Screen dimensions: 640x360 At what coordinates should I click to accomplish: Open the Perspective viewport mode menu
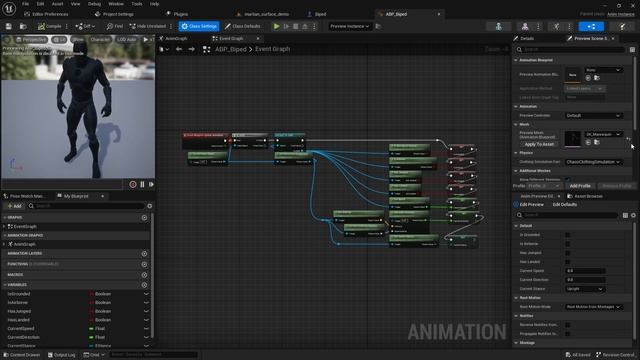coord(31,40)
